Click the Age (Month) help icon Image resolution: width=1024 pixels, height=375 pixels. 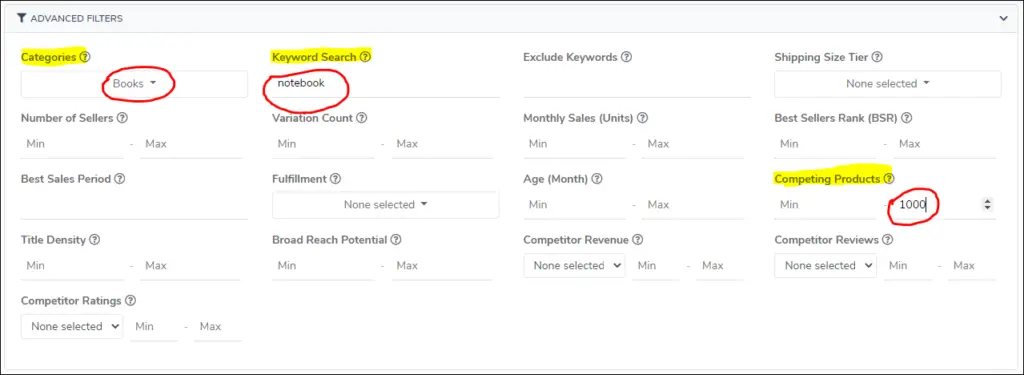(x=597, y=178)
